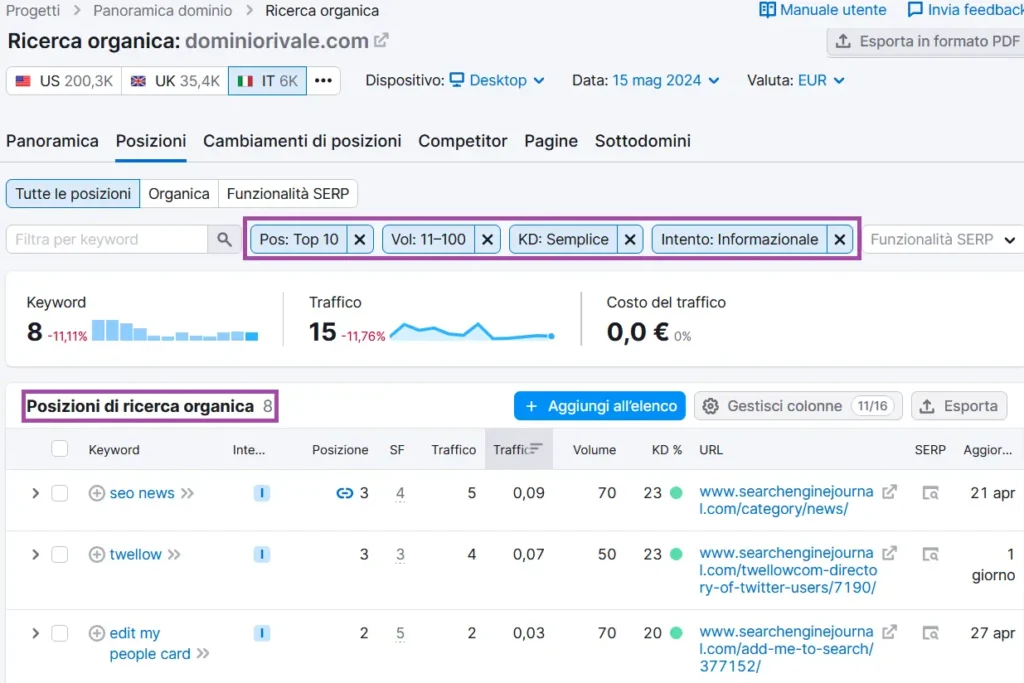The width and height of the screenshot is (1024, 683).
Task: Open external URL icon for twellow row
Action: (x=888, y=553)
